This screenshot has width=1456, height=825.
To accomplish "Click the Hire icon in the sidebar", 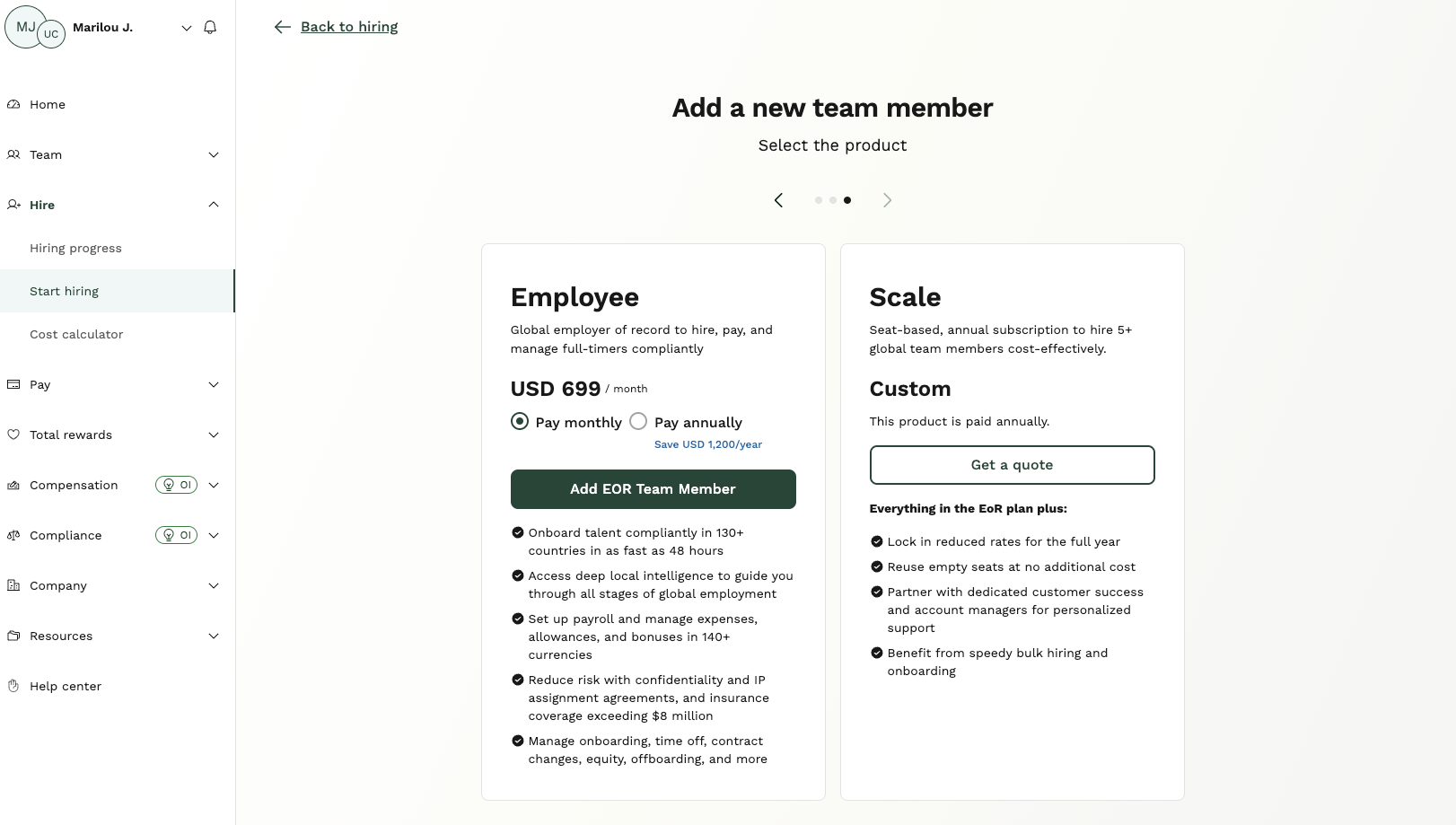I will [x=13, y=205].
